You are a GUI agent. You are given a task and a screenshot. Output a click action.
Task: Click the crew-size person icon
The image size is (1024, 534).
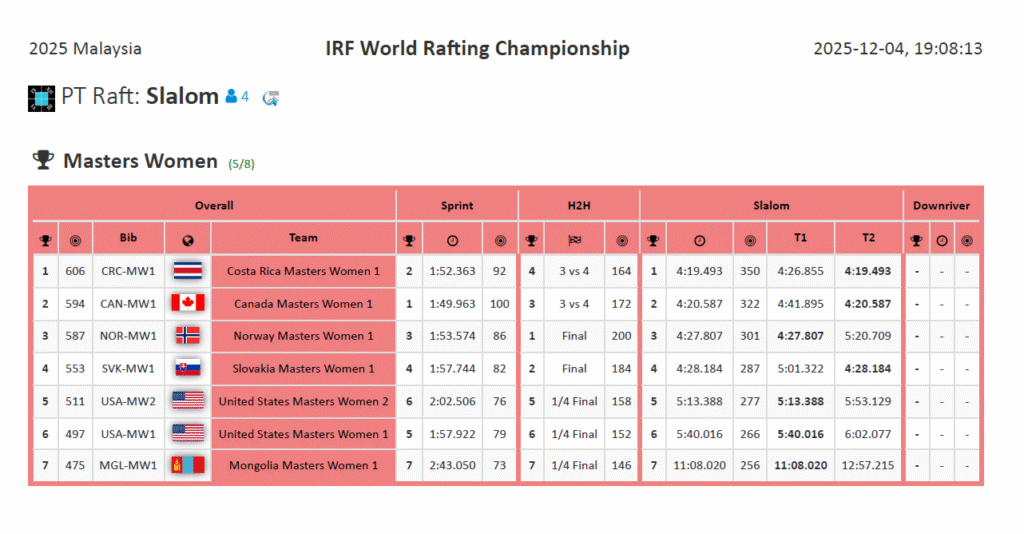[x=231, y=97]
